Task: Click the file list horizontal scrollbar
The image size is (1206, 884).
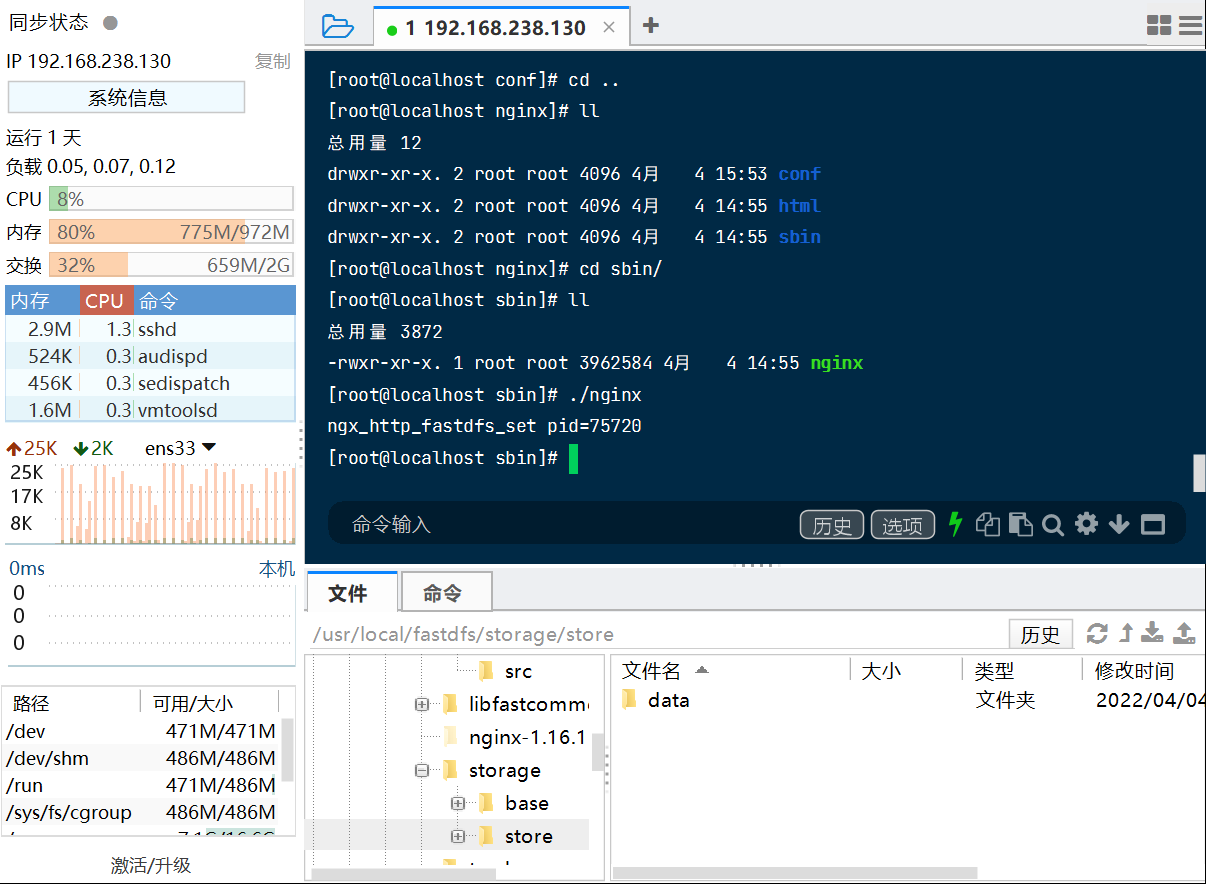Action: click(795, 873)
